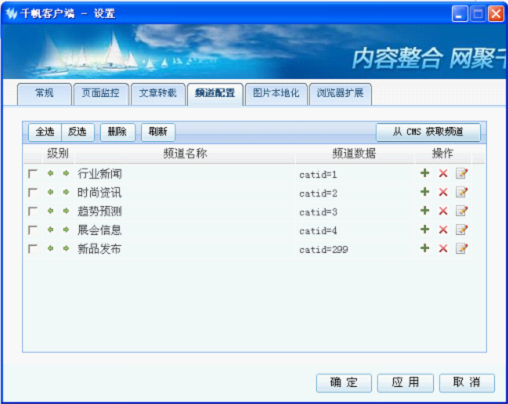Check the 展会信息 row checkbox
Viewport: 508px width, 404px height.
pyautogui.click(x=33, y=230)
